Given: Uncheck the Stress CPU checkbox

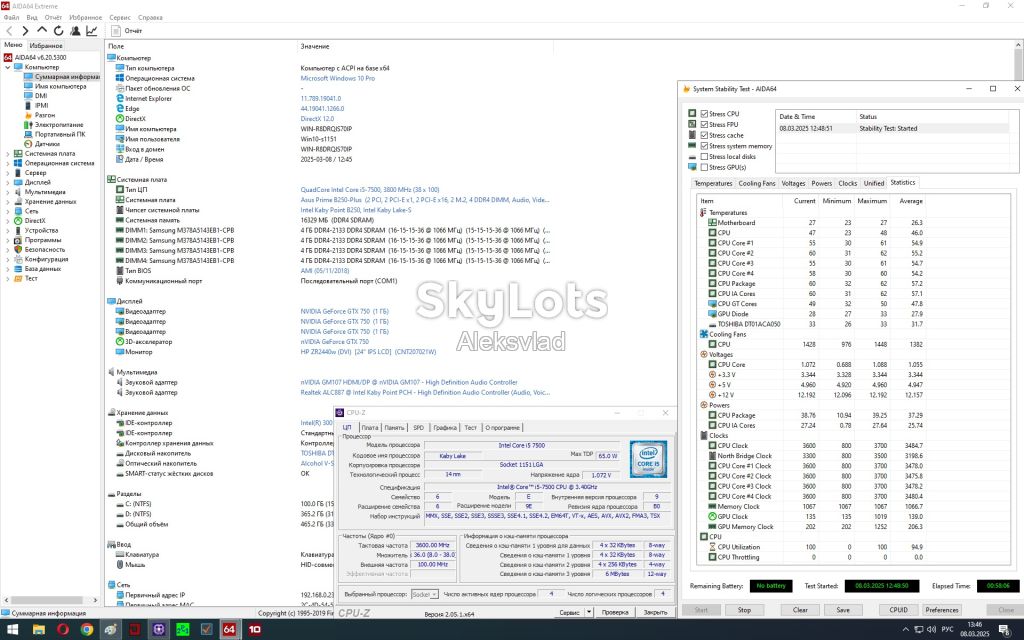Looking at the screenshot, I should coord(704,114).
